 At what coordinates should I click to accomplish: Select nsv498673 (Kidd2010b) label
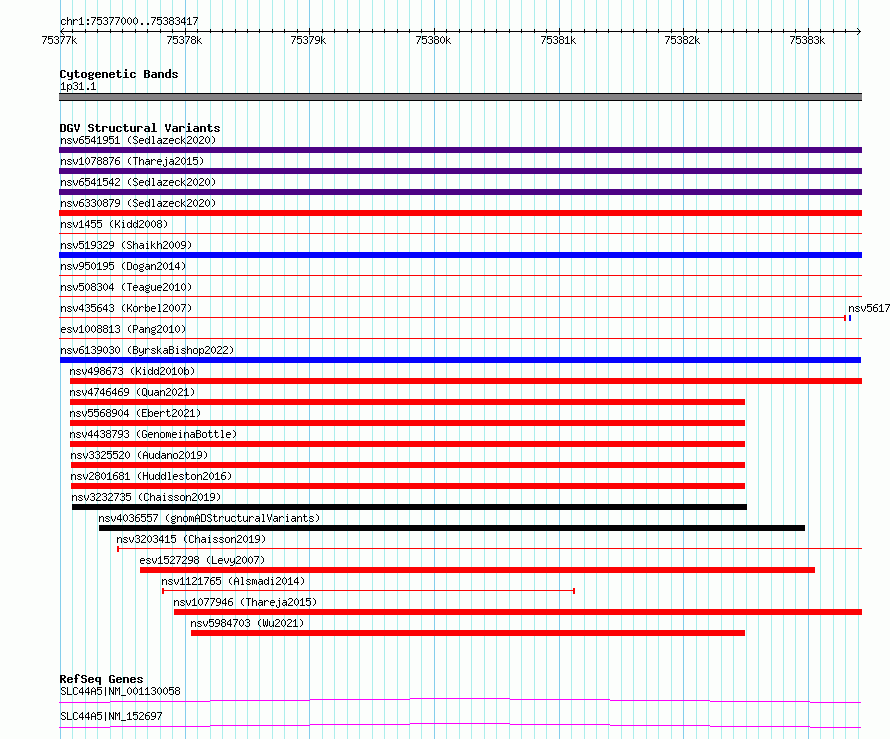132,371
